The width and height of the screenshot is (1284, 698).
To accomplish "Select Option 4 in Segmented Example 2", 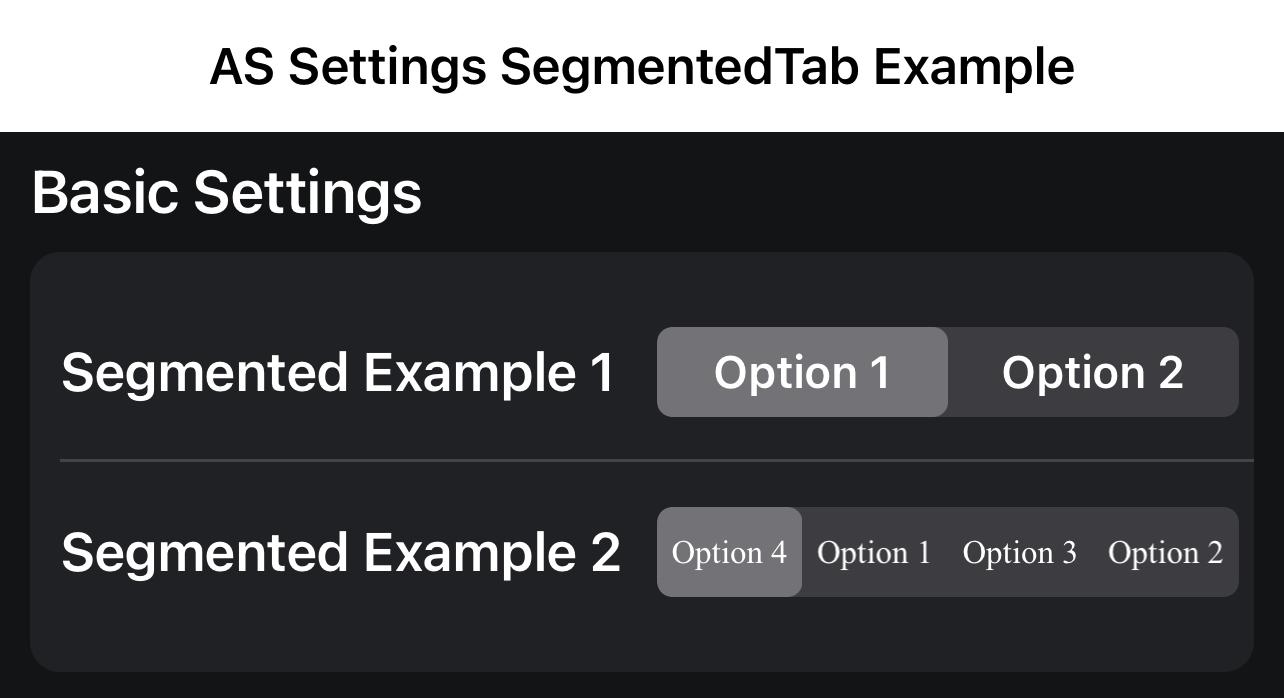I will pyautogui.click(x=729, y=552).
